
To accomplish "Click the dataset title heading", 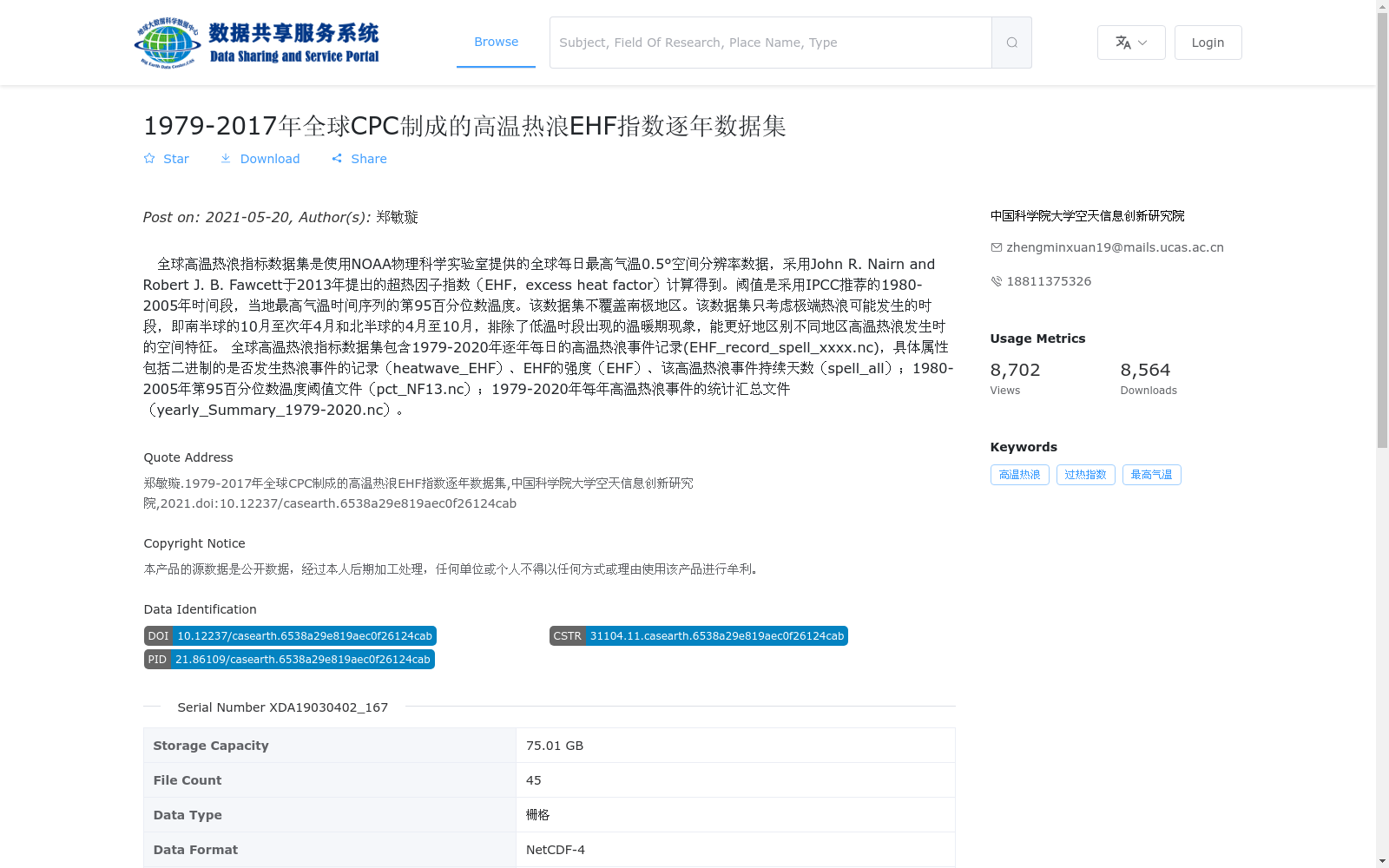I will pos(464,126).
